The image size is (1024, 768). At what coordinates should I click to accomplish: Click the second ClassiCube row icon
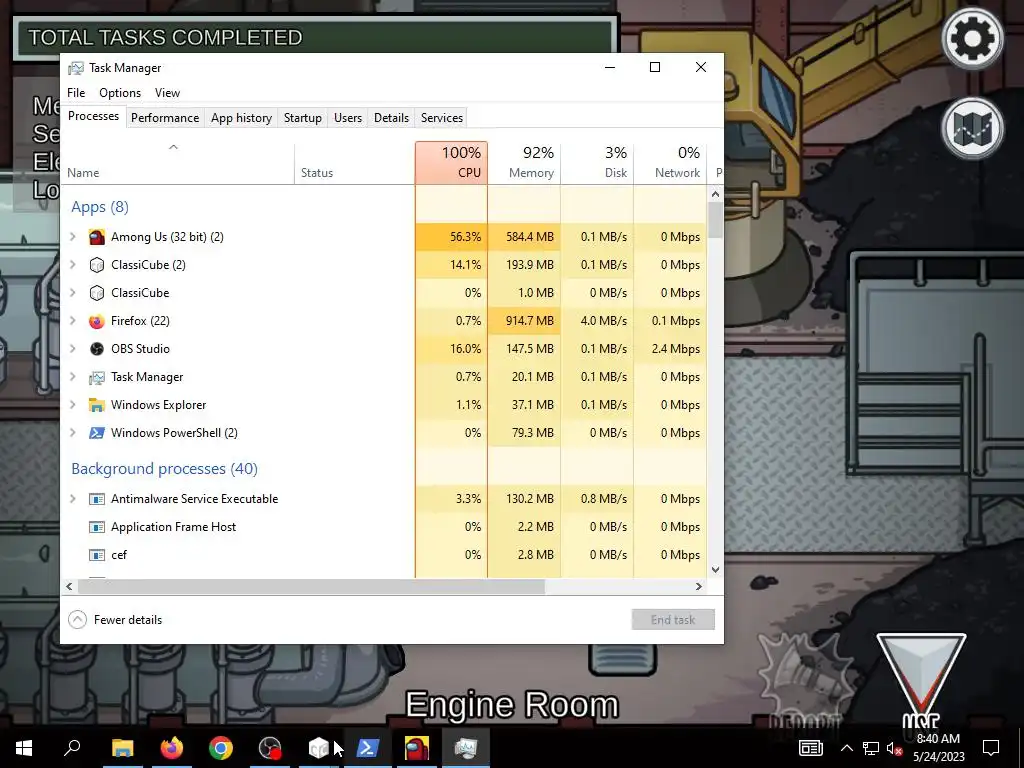[x=97, y=293]
